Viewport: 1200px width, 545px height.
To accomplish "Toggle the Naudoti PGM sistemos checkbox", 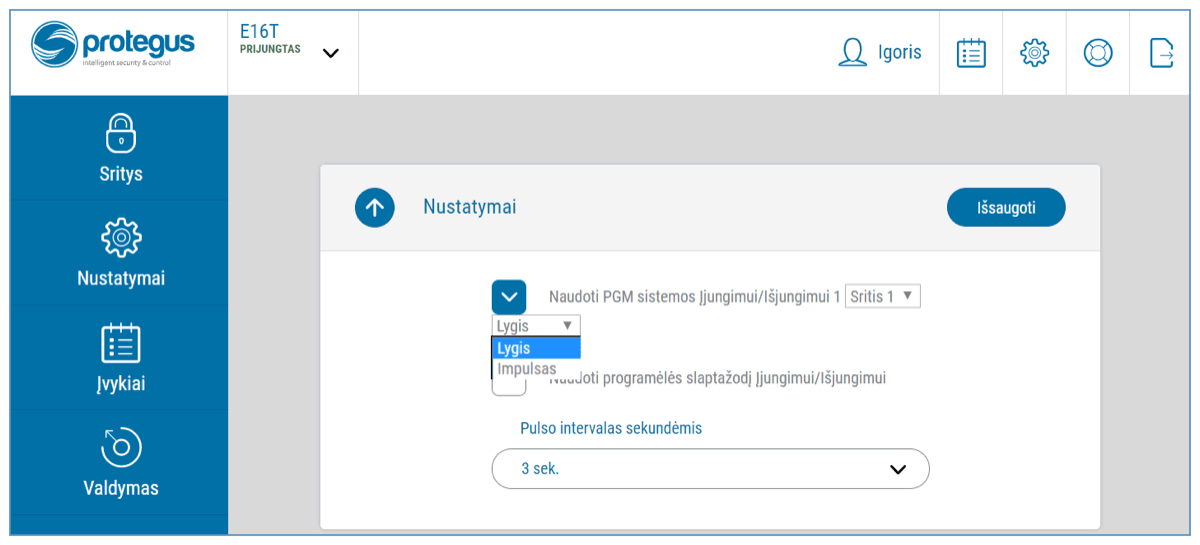I will pyautogui.click(x=509, y=297).
